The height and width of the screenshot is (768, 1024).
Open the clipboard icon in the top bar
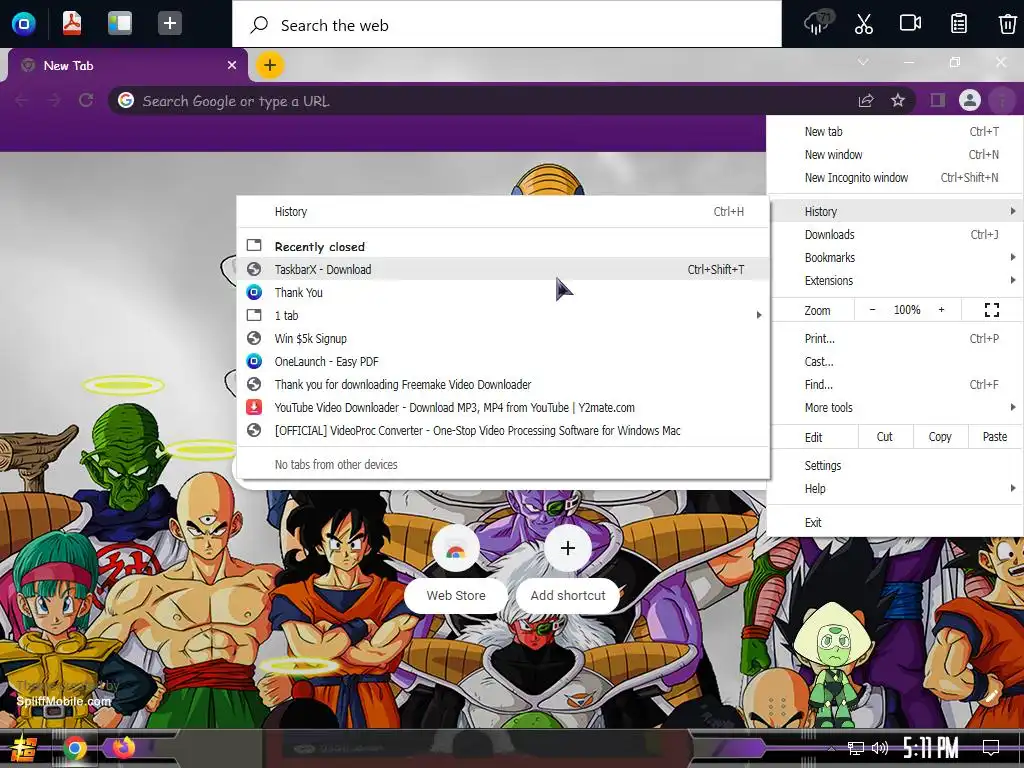(958, 24)
